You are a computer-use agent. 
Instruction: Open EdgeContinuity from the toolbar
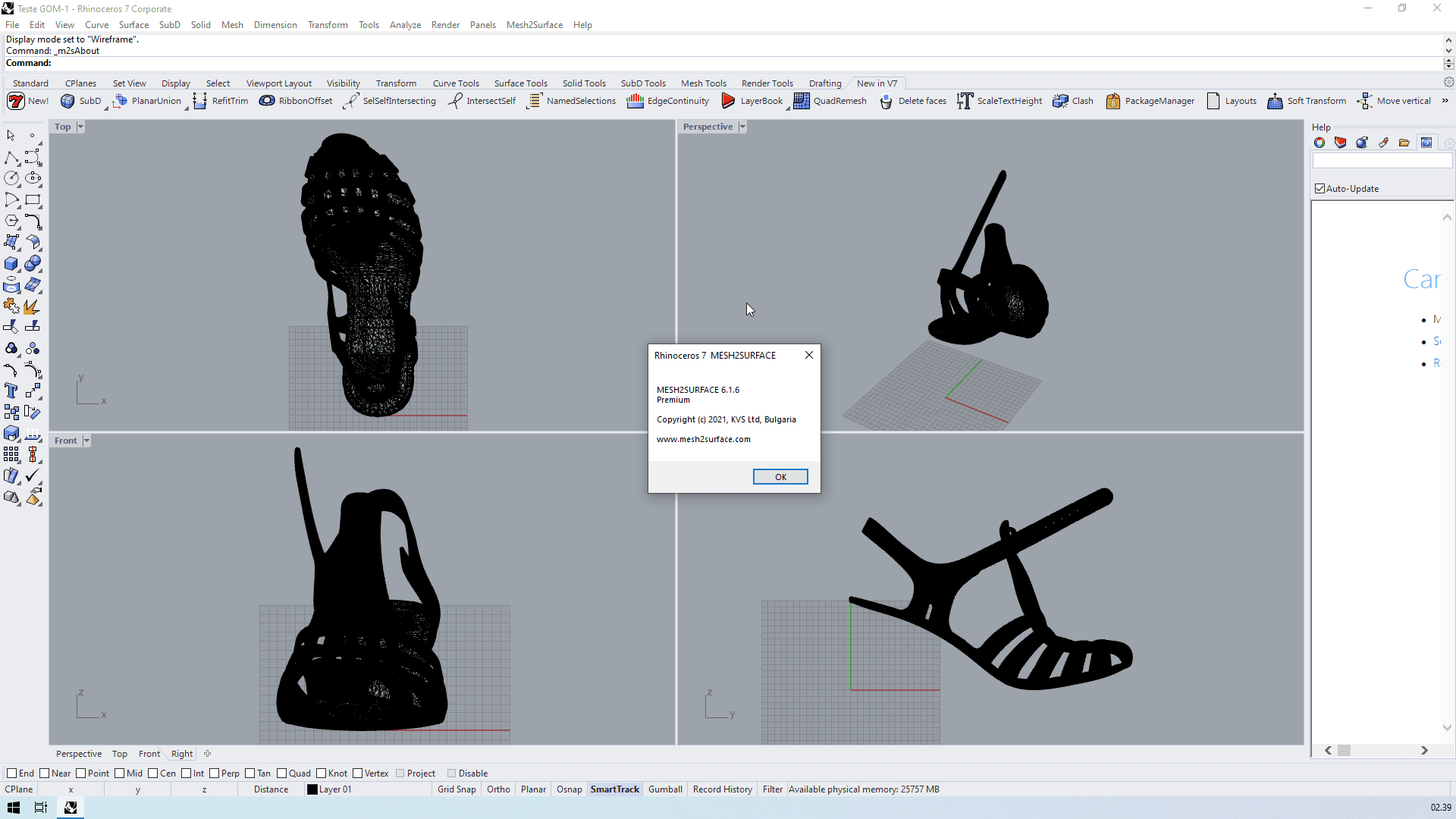tap(667, 101)
